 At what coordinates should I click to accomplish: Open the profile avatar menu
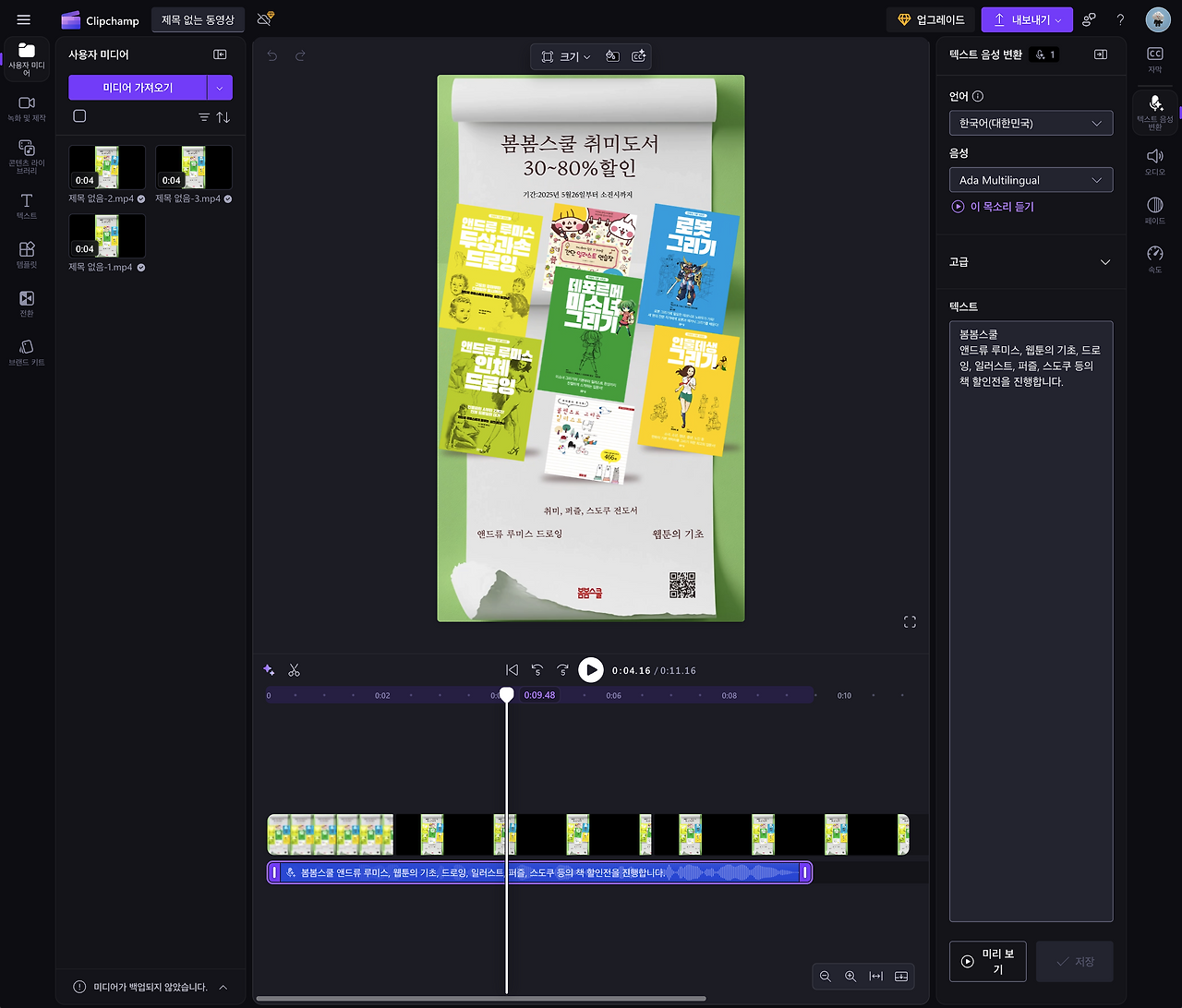click(1158, 19)
